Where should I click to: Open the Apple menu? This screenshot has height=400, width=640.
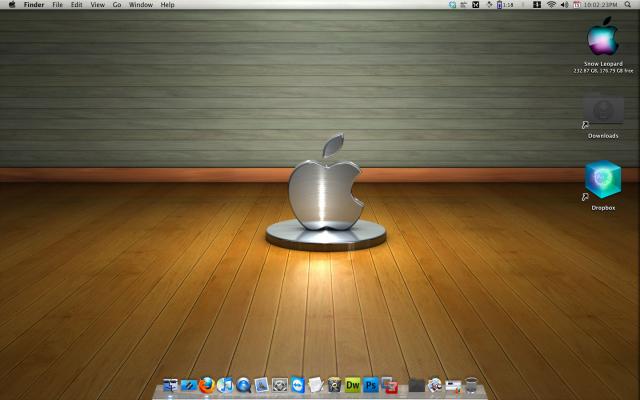[x=12, y=5]
